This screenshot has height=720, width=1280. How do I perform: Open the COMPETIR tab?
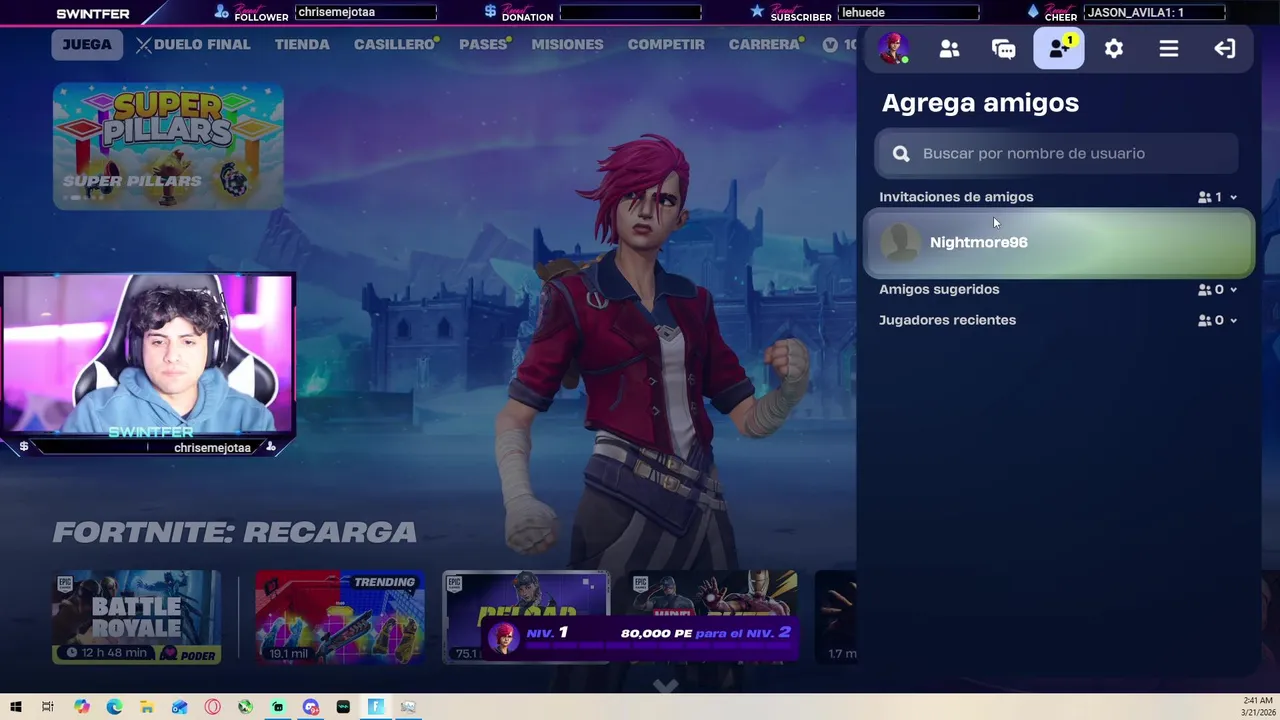click(x=666, y=45)
